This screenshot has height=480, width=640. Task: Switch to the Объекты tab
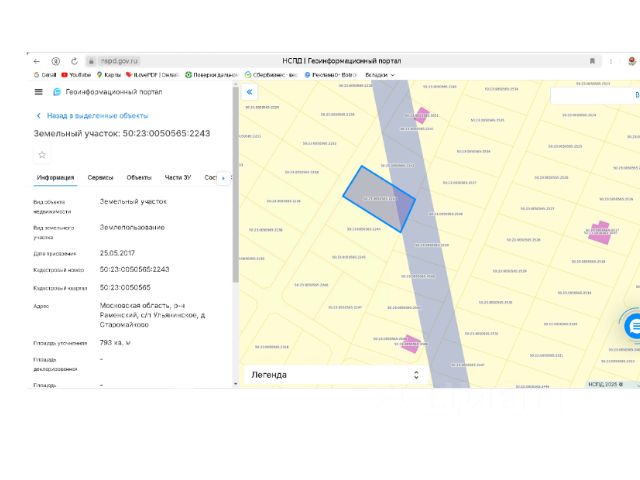139,178
